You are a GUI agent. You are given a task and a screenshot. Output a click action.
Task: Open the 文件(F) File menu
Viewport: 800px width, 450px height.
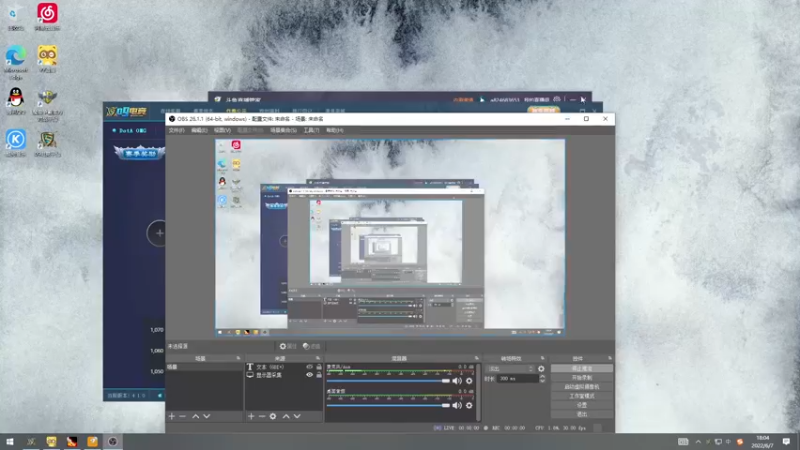[177, 130]
